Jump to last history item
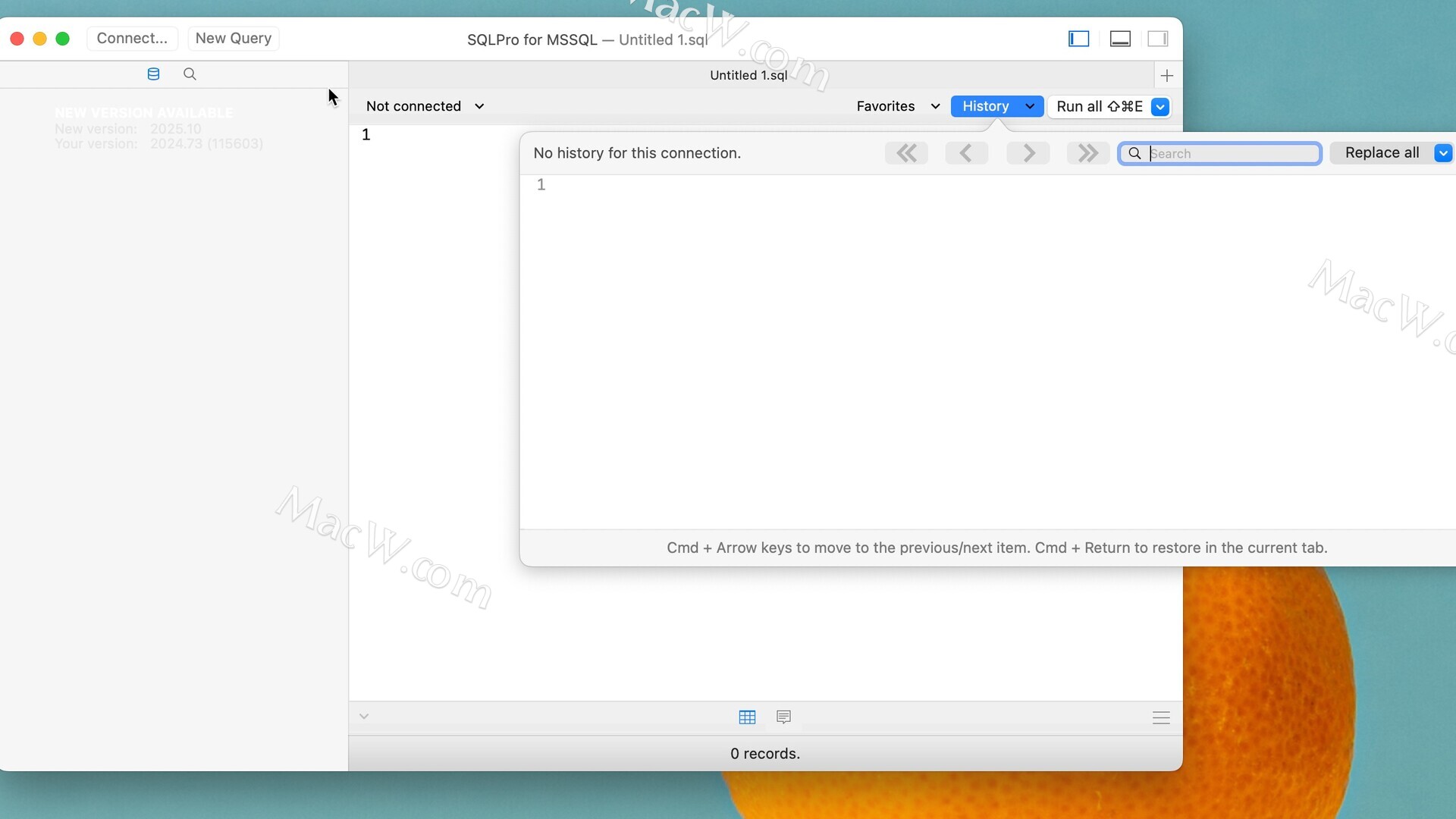1456x819 pixels. [x=1087, y=153]
